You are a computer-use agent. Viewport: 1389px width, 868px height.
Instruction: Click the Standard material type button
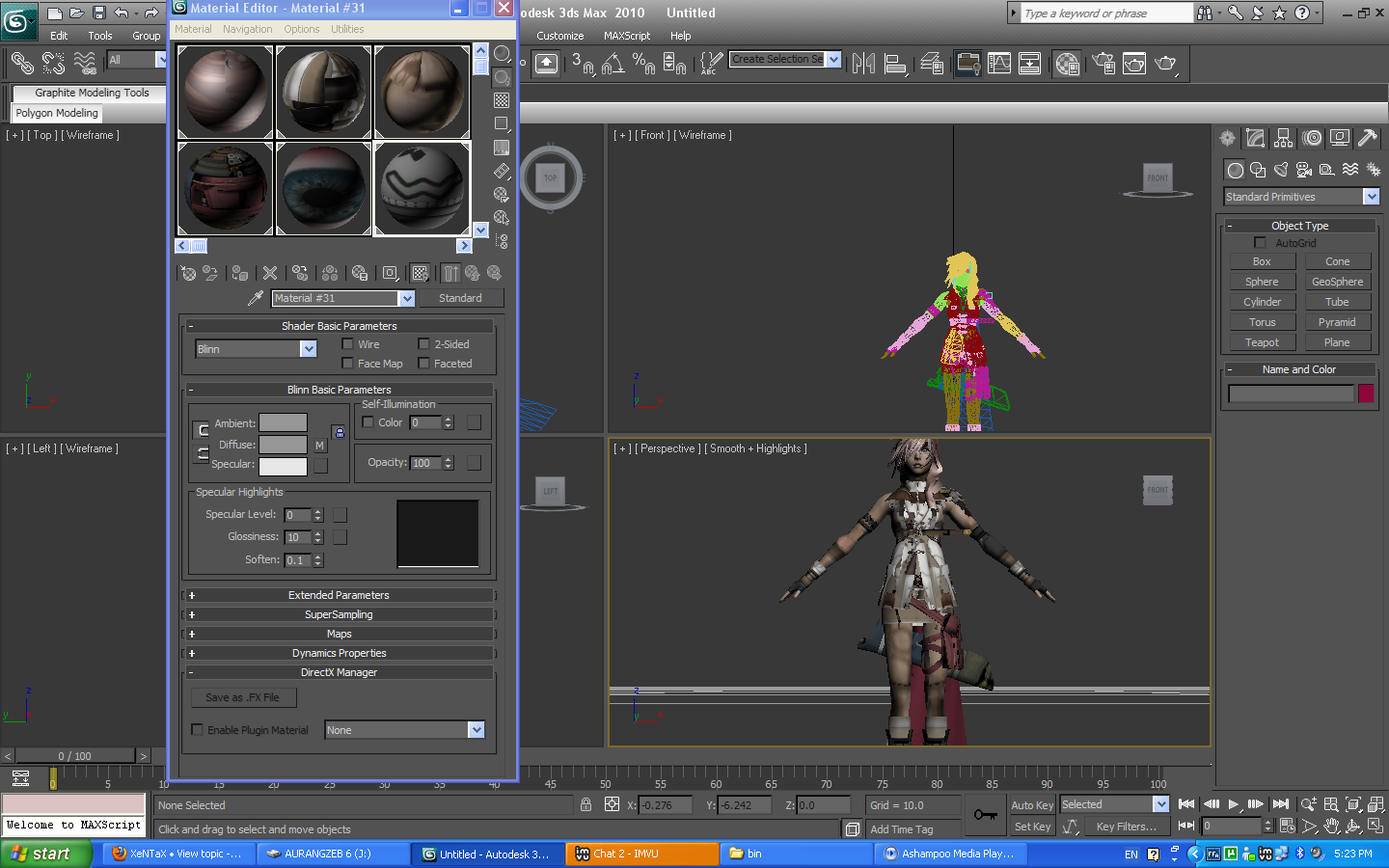[x=460, y=298]
